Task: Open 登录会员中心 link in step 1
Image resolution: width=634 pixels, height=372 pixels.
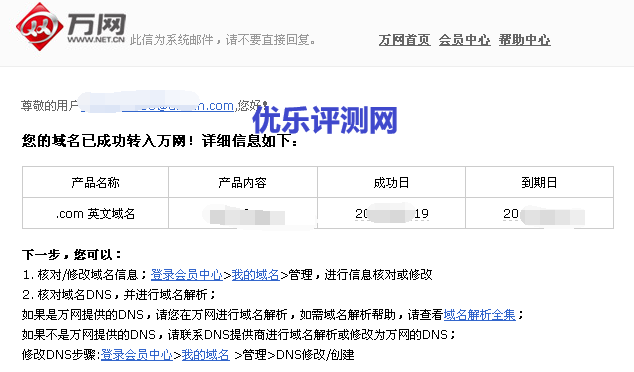Action: [187, 275]
